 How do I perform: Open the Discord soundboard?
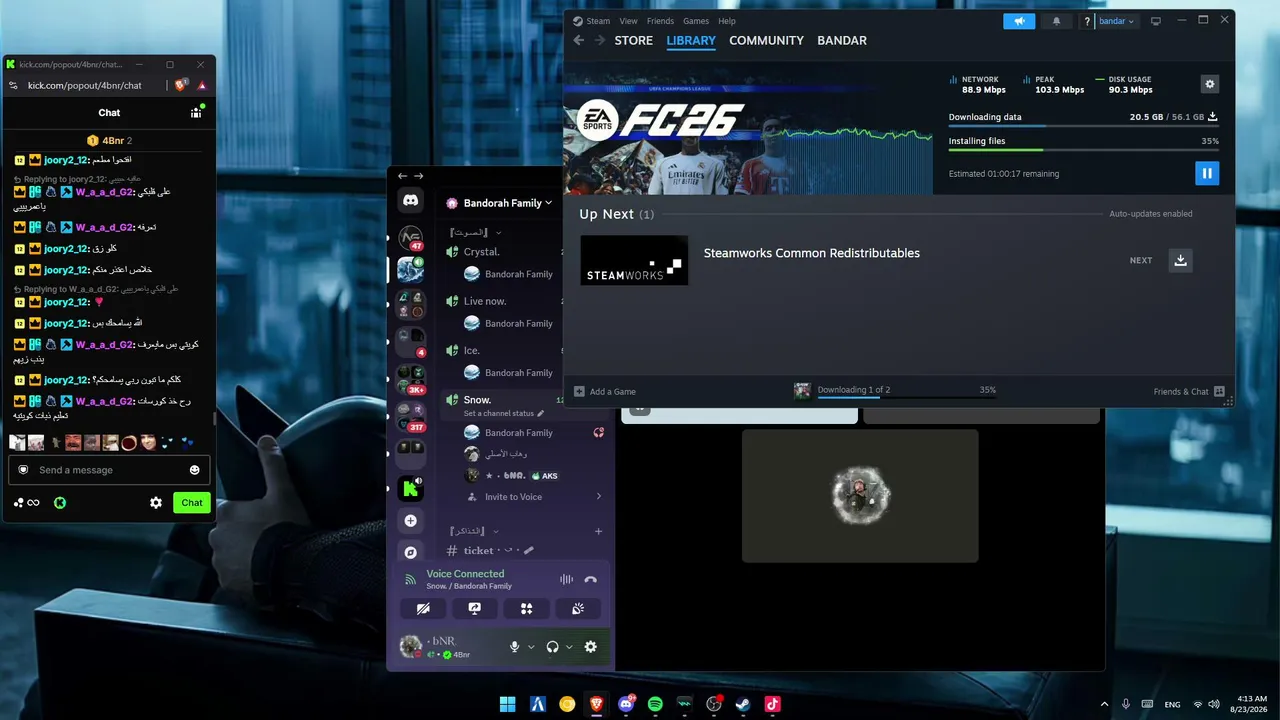(x=578, y=608)
